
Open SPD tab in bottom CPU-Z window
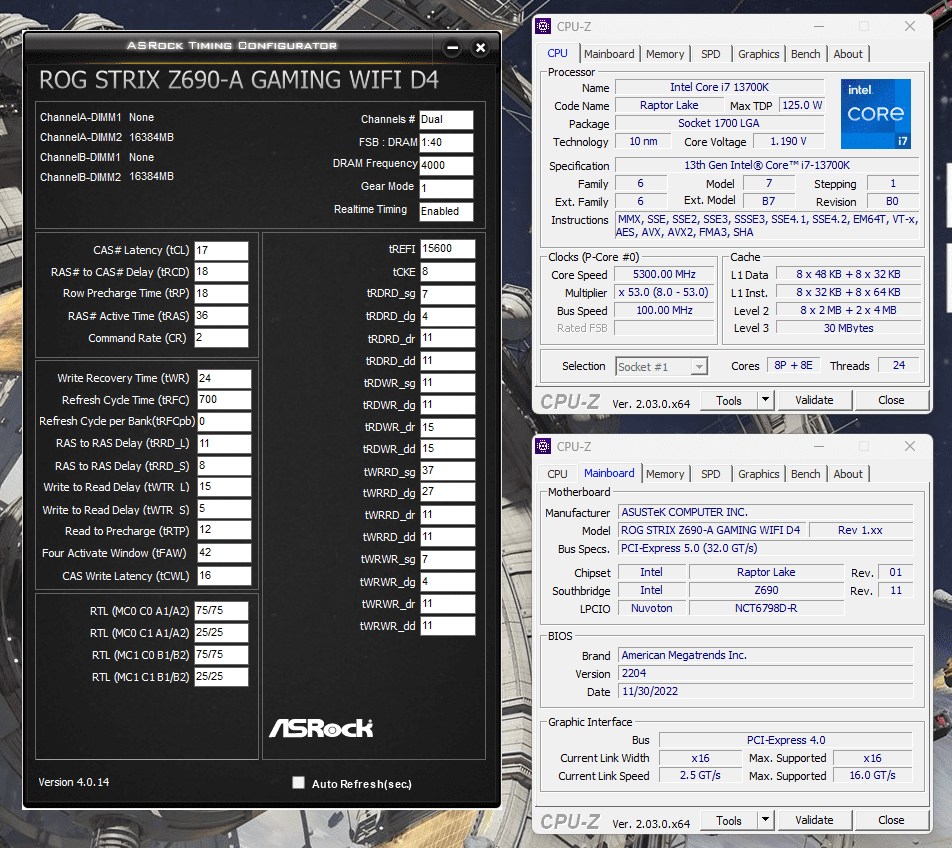(710, 473)
